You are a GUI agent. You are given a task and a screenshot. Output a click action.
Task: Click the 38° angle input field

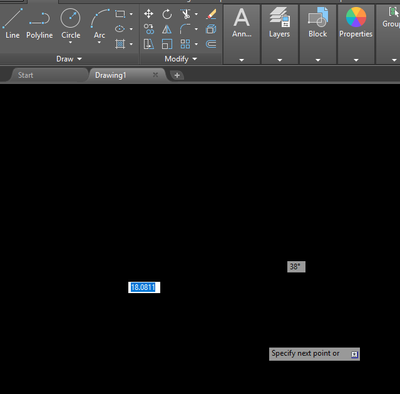pyautogui.click(x=296, y=267)
